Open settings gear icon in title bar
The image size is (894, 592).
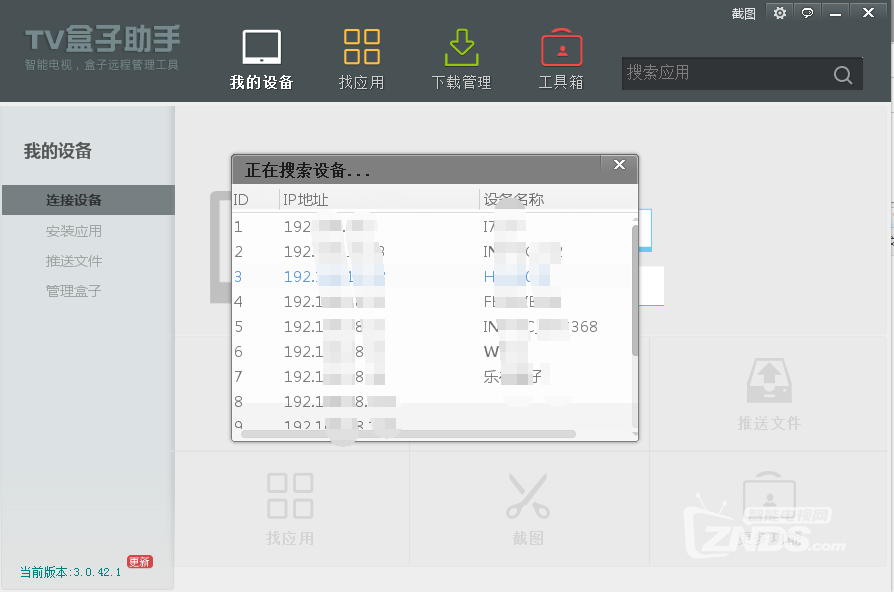pyautogui.click(x=779, y=13)
